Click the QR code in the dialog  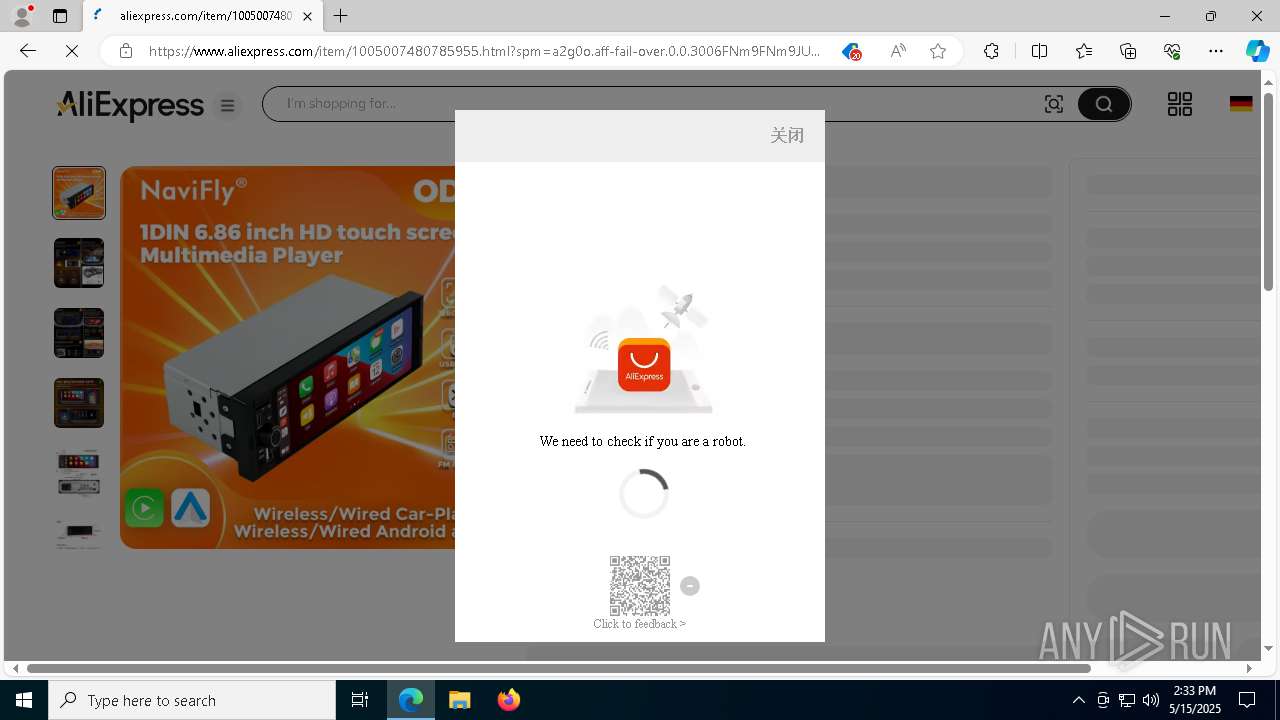click(x=640, y=586)
